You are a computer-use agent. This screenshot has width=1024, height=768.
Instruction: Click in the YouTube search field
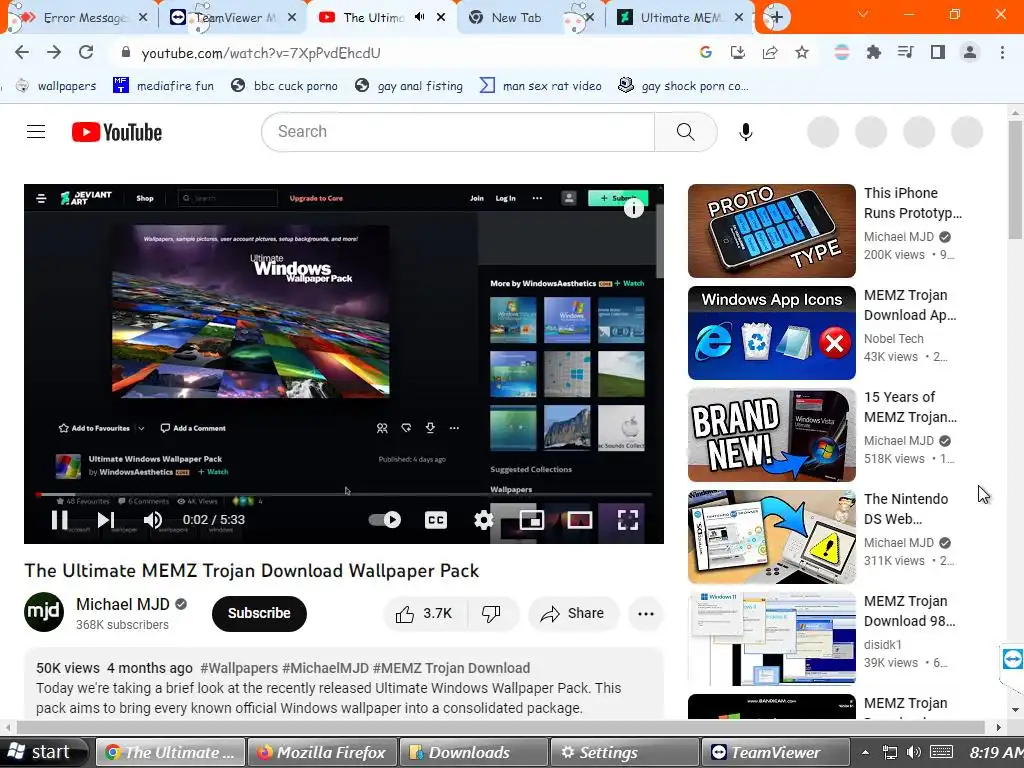point(458,132)
